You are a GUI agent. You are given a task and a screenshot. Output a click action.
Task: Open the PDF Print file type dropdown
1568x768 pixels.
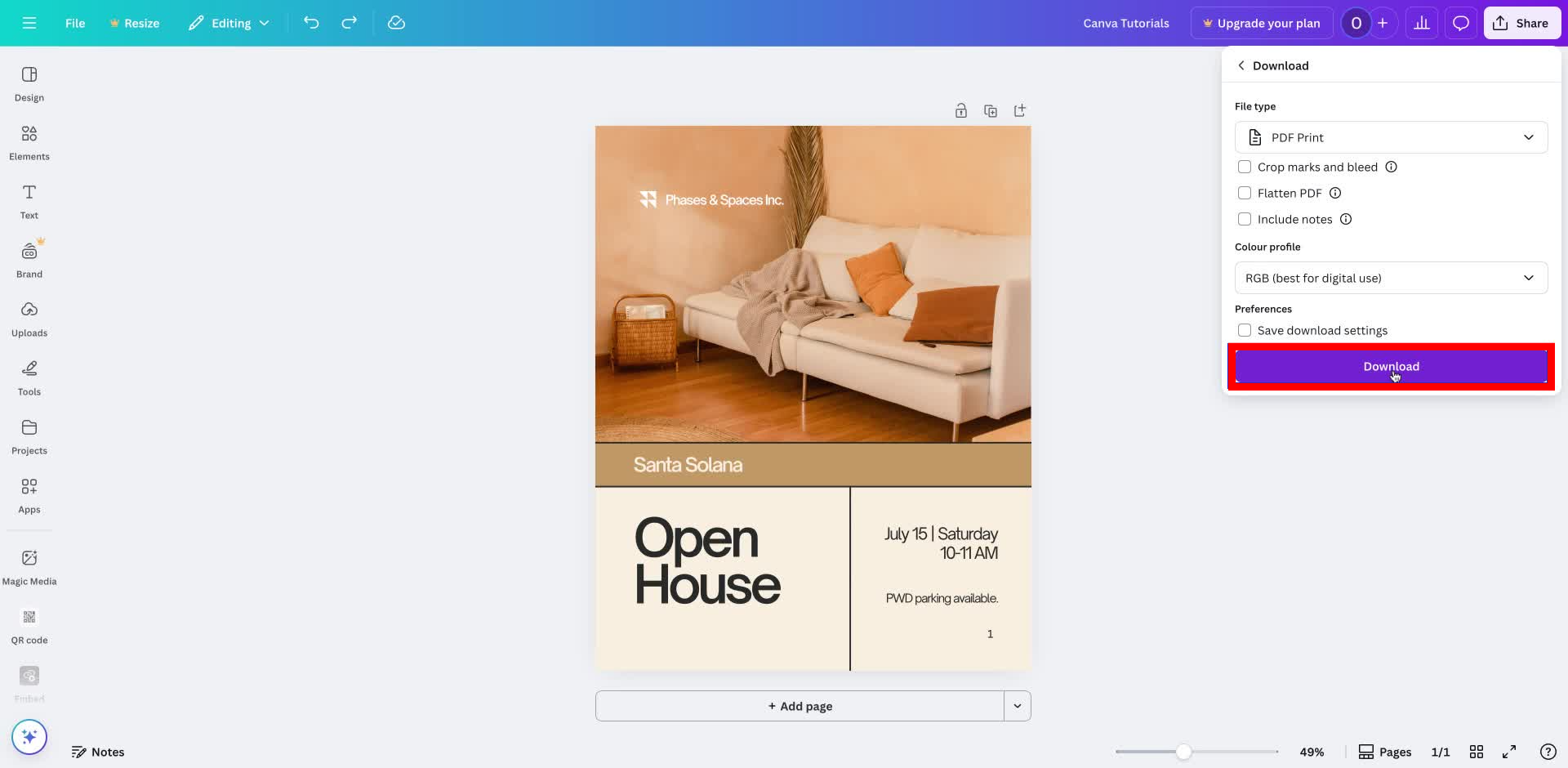tap(1391, 137)
